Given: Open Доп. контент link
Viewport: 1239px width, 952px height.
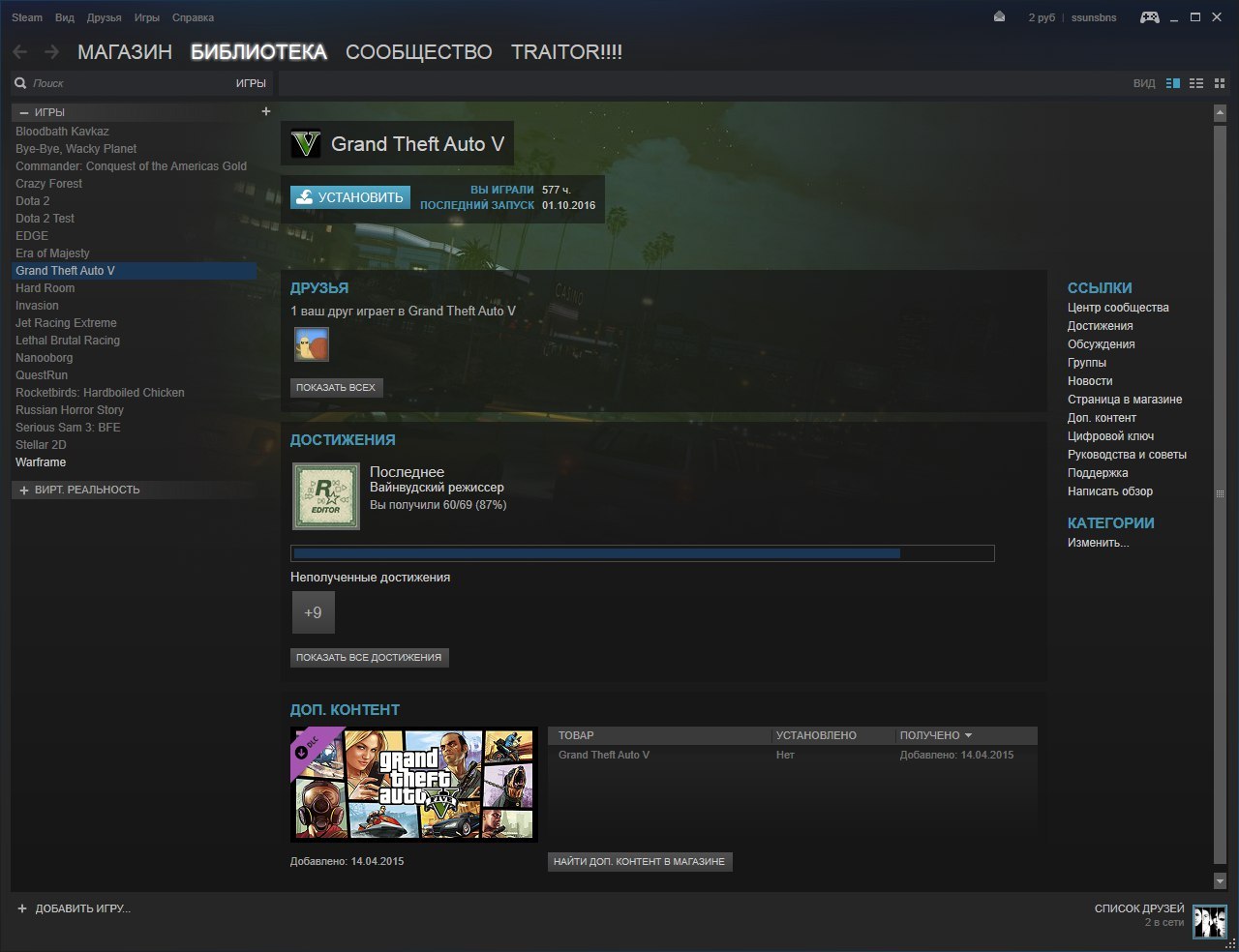Looking at the screenshot, I should (1103, 418).
